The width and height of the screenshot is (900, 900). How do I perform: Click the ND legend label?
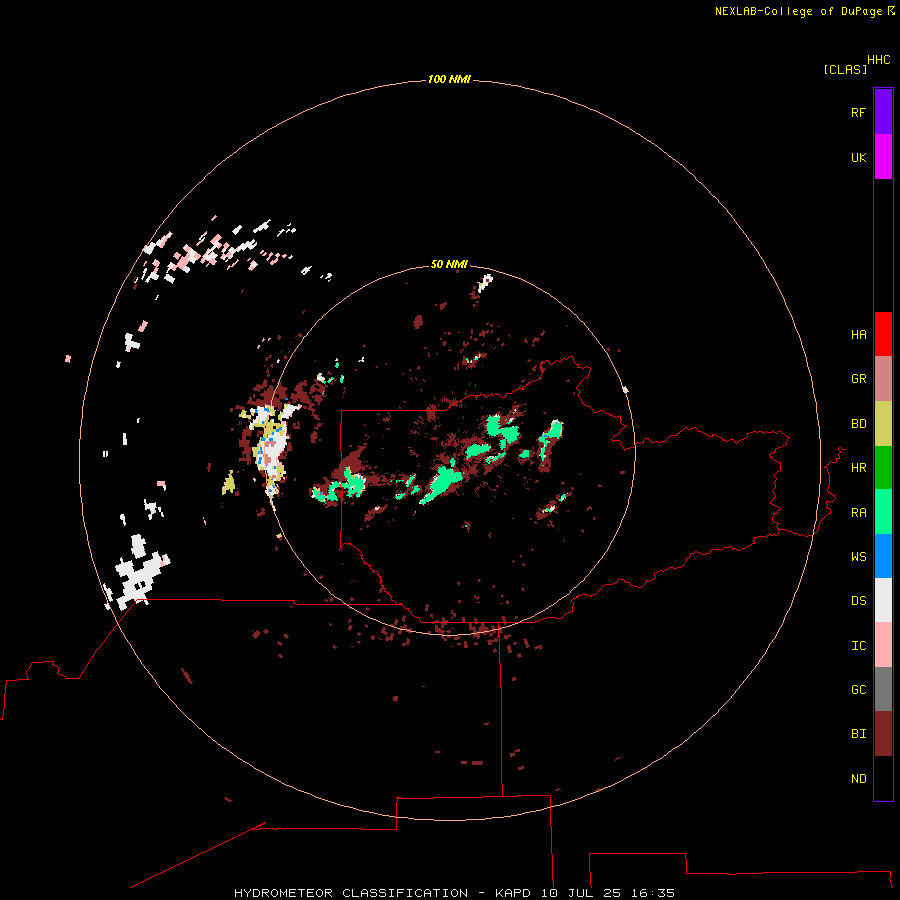point(858,778)
